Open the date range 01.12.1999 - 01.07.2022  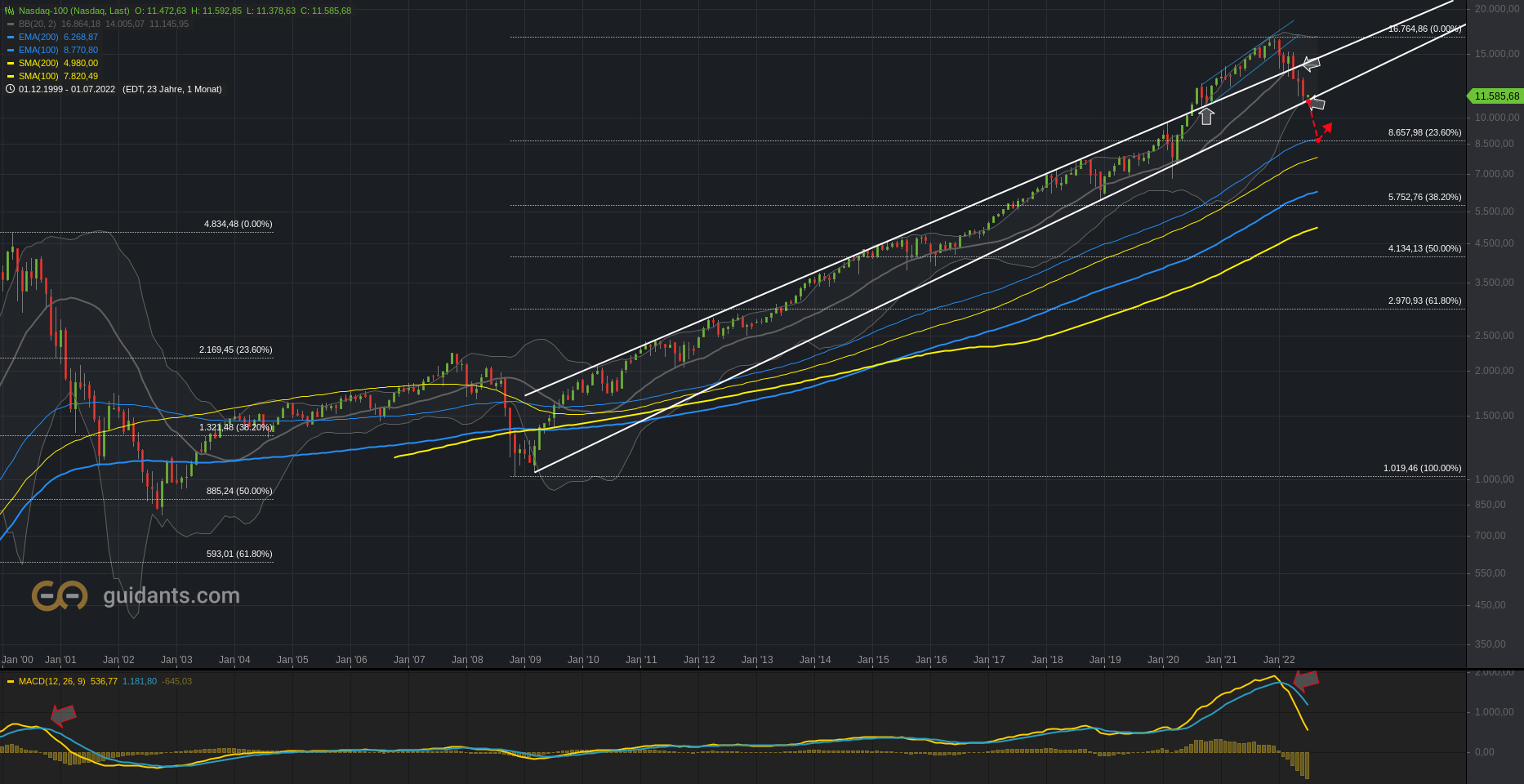[x=67, y=89]
